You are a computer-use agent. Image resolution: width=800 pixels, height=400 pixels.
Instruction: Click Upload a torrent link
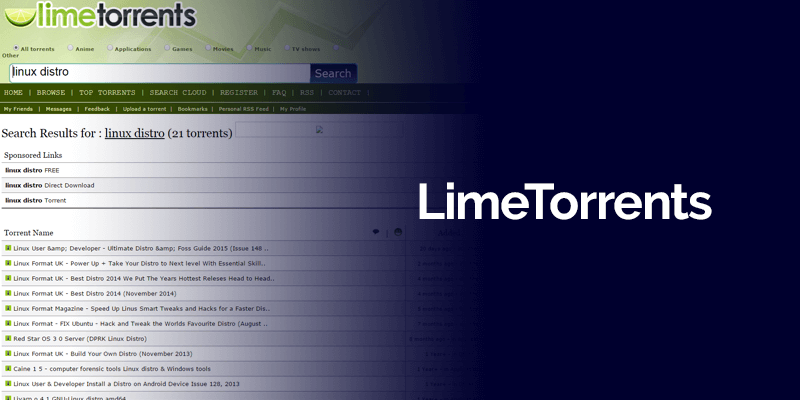144,109
